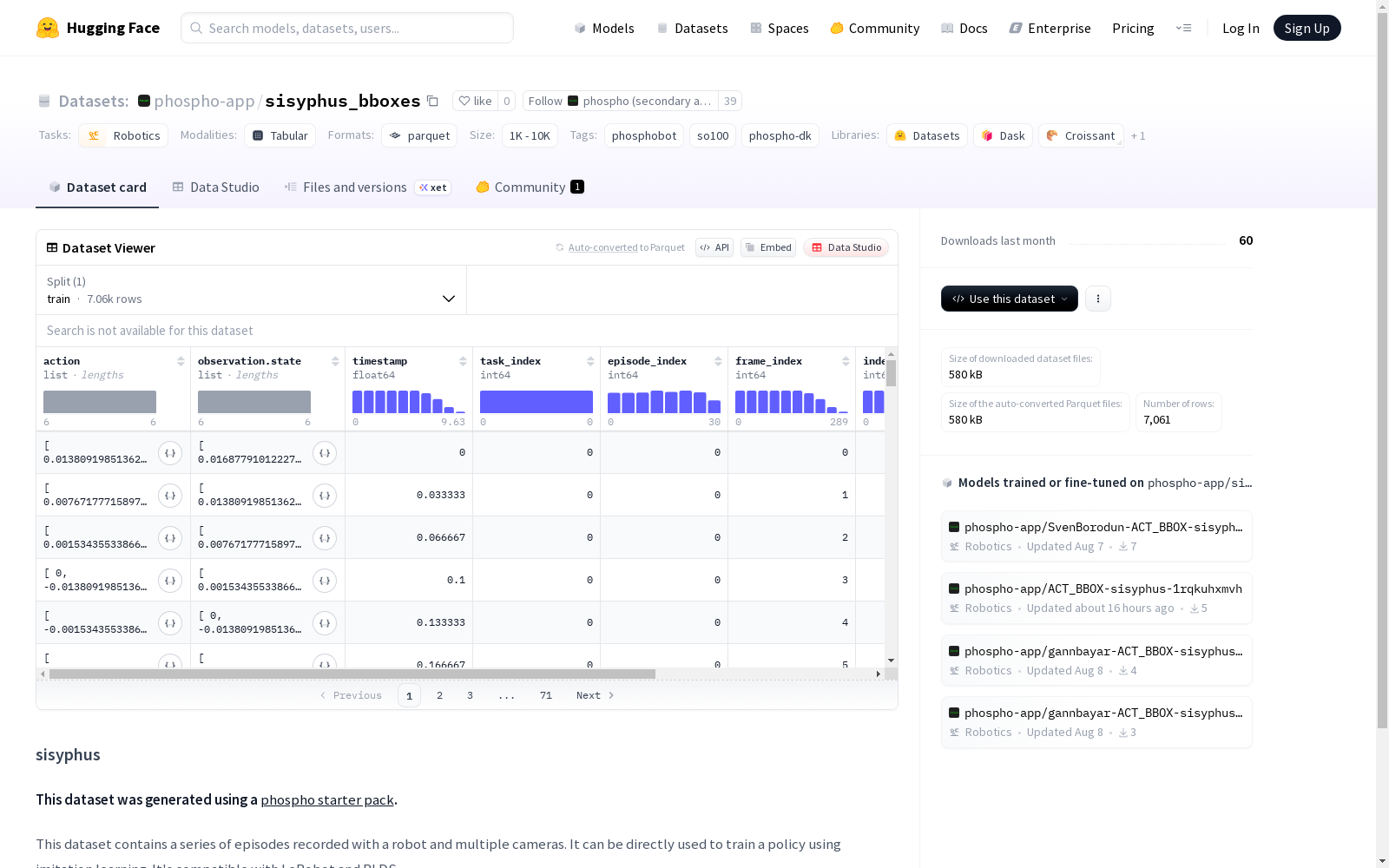This screenshot has width=1389, height=868.
Task: Open the three-dot dataset options menu
Action: click(x=1098, y=299)
